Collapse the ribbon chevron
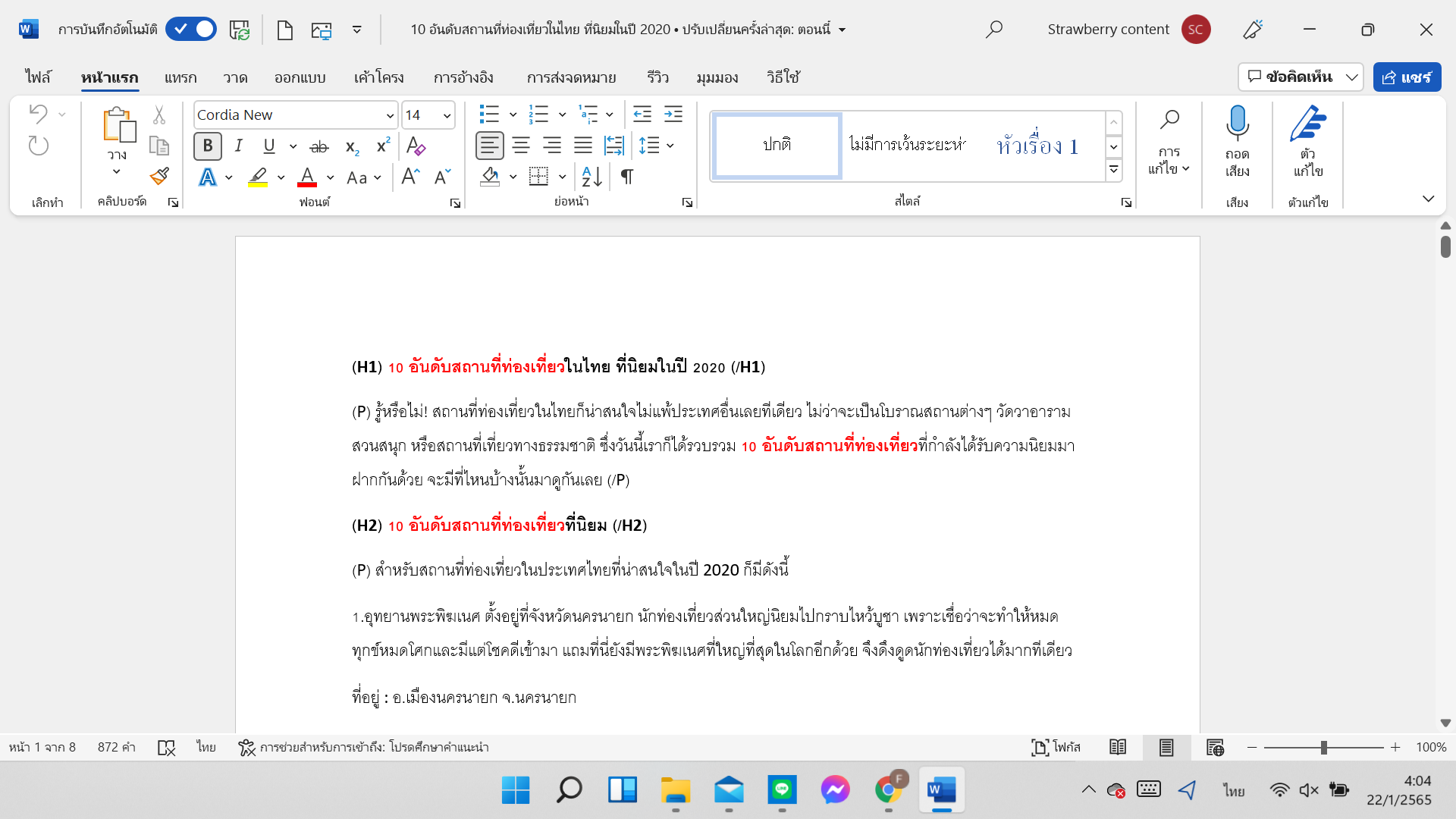The width and height of the screenshot is (1456, 819). point(1429,199)
